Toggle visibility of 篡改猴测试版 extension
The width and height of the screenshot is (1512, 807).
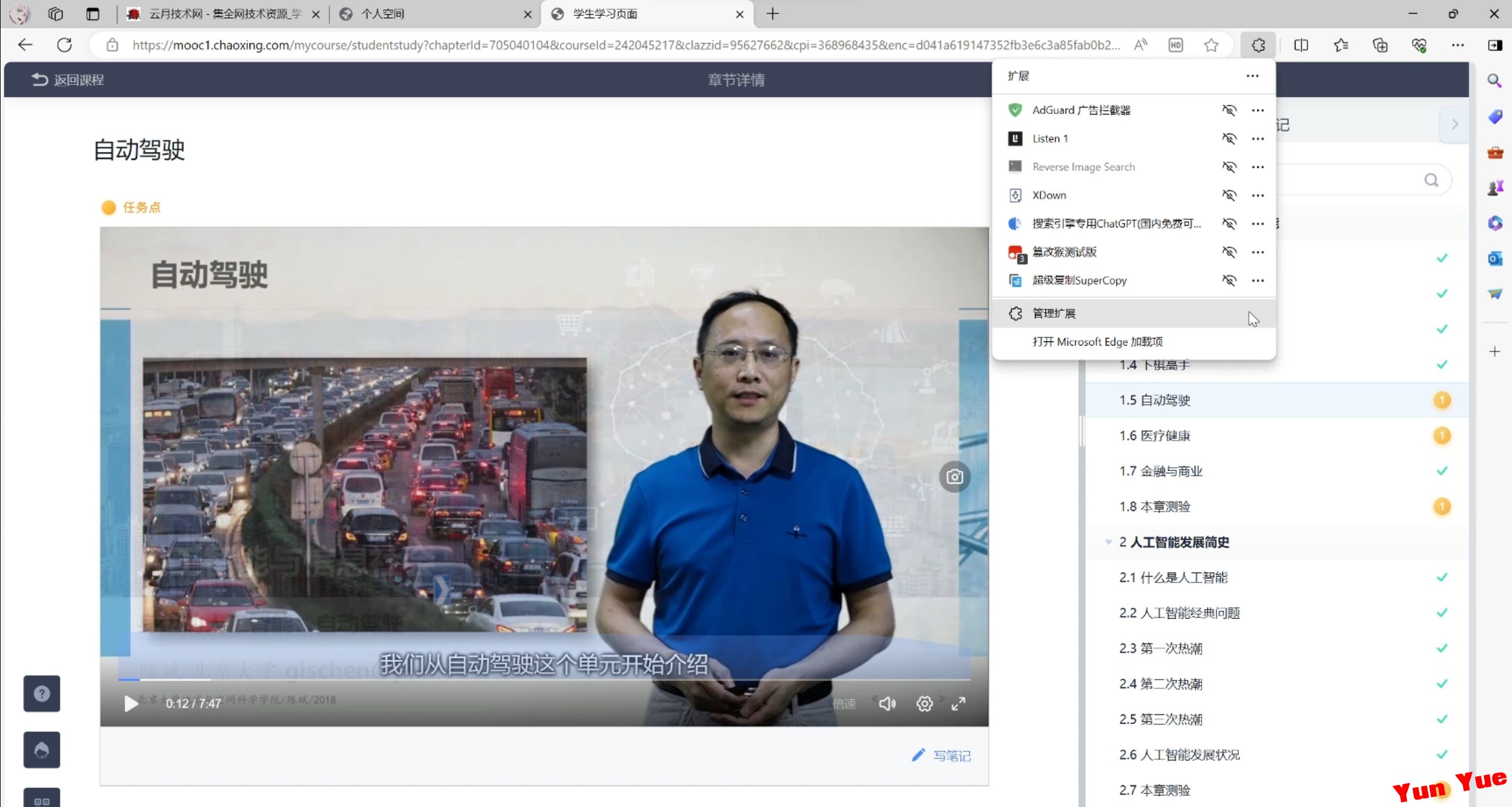[x=1229, y=252]
